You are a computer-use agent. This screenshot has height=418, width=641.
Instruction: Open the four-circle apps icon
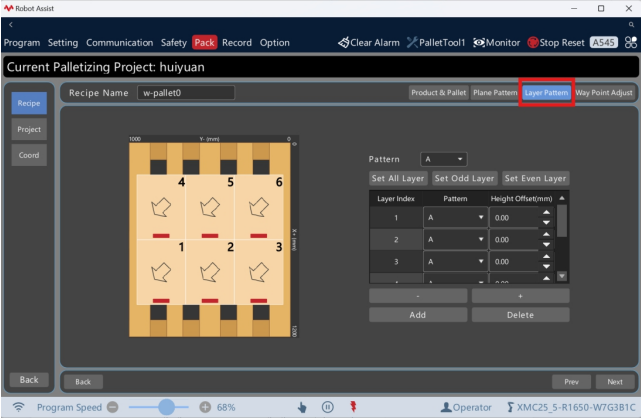coord(631,42)
